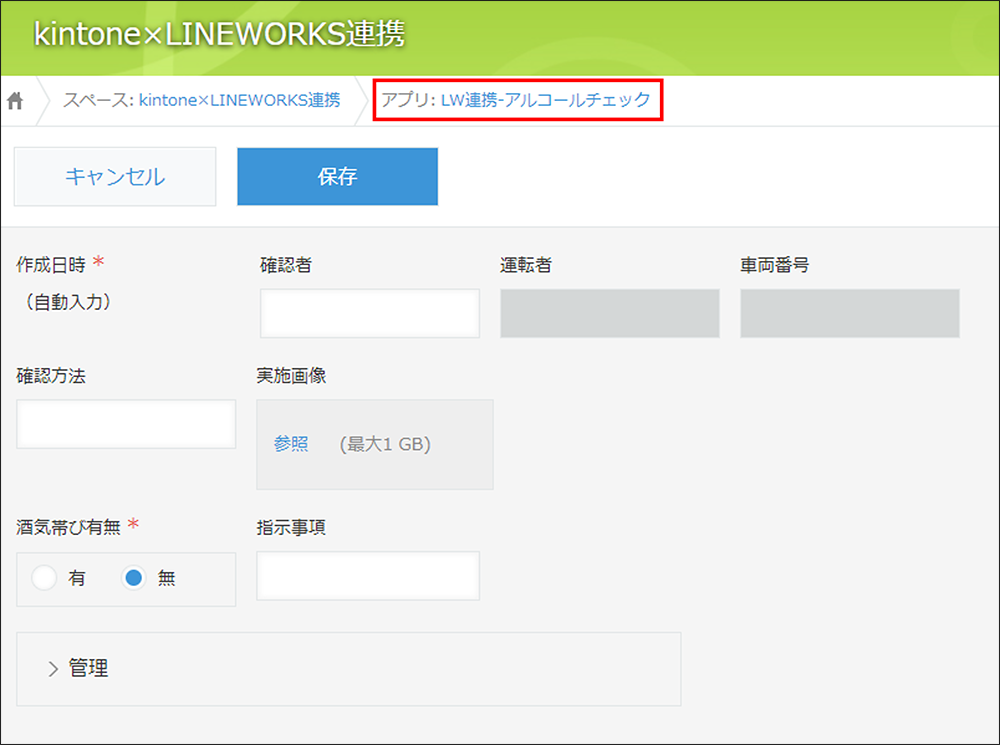Click the キャンセル button
Image resolution: width=1000 pixels, height=745 pixels.
pos(115,177)
